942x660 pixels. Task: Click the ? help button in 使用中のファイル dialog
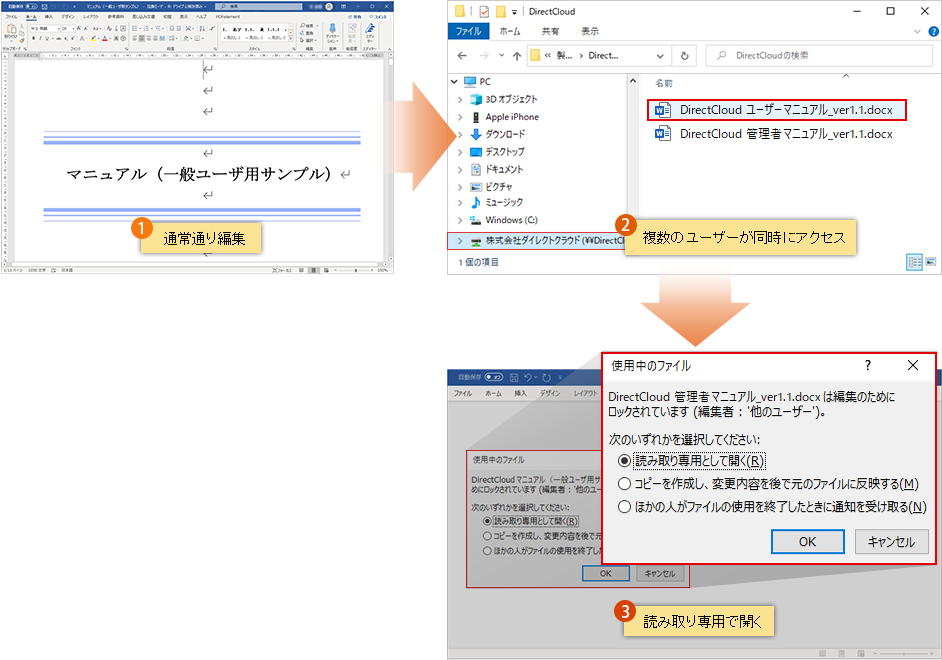pos(868,365)
